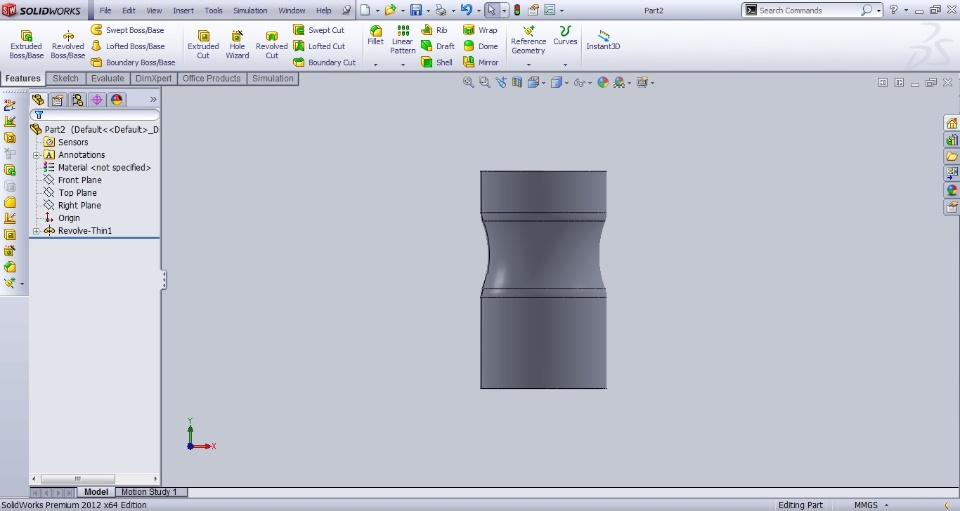Open the Curves dropdown arrow

[x=565, y=64]
